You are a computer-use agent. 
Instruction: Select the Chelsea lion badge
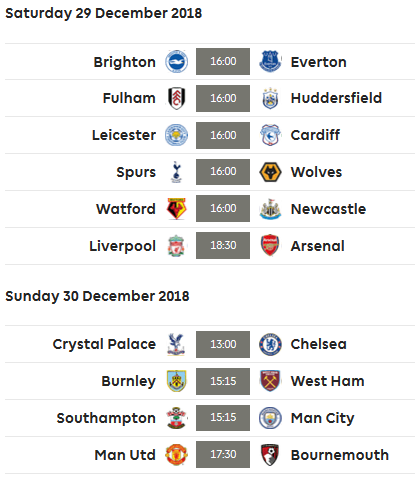(270, 344)
